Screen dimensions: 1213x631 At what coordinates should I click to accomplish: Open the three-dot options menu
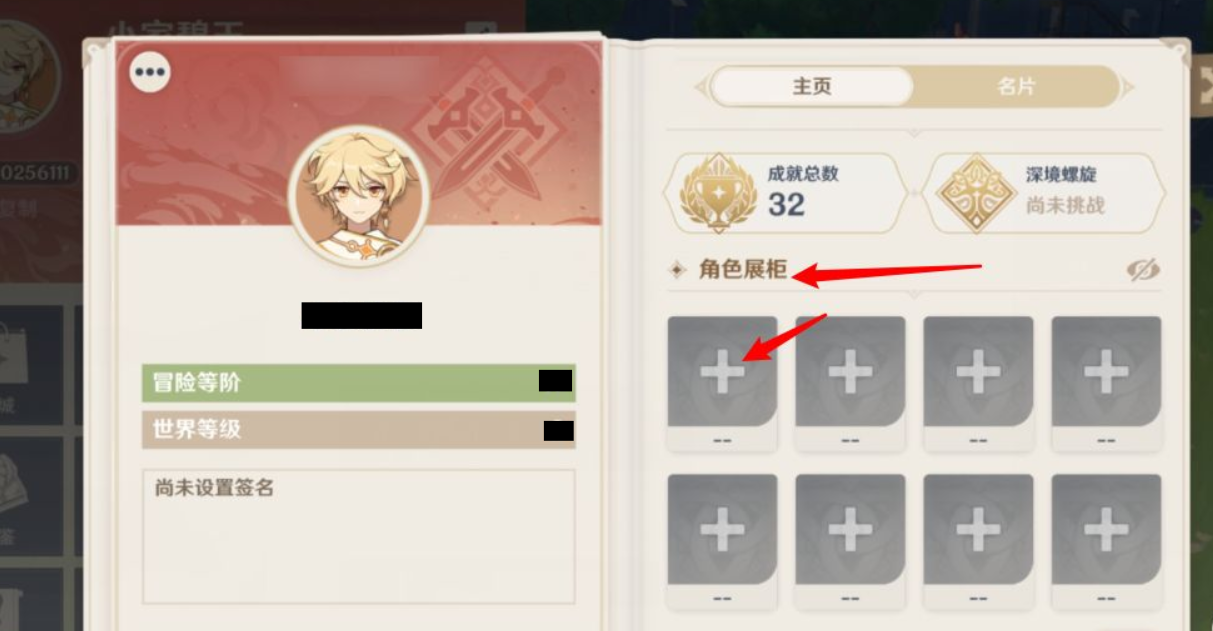tap(150, 72)
